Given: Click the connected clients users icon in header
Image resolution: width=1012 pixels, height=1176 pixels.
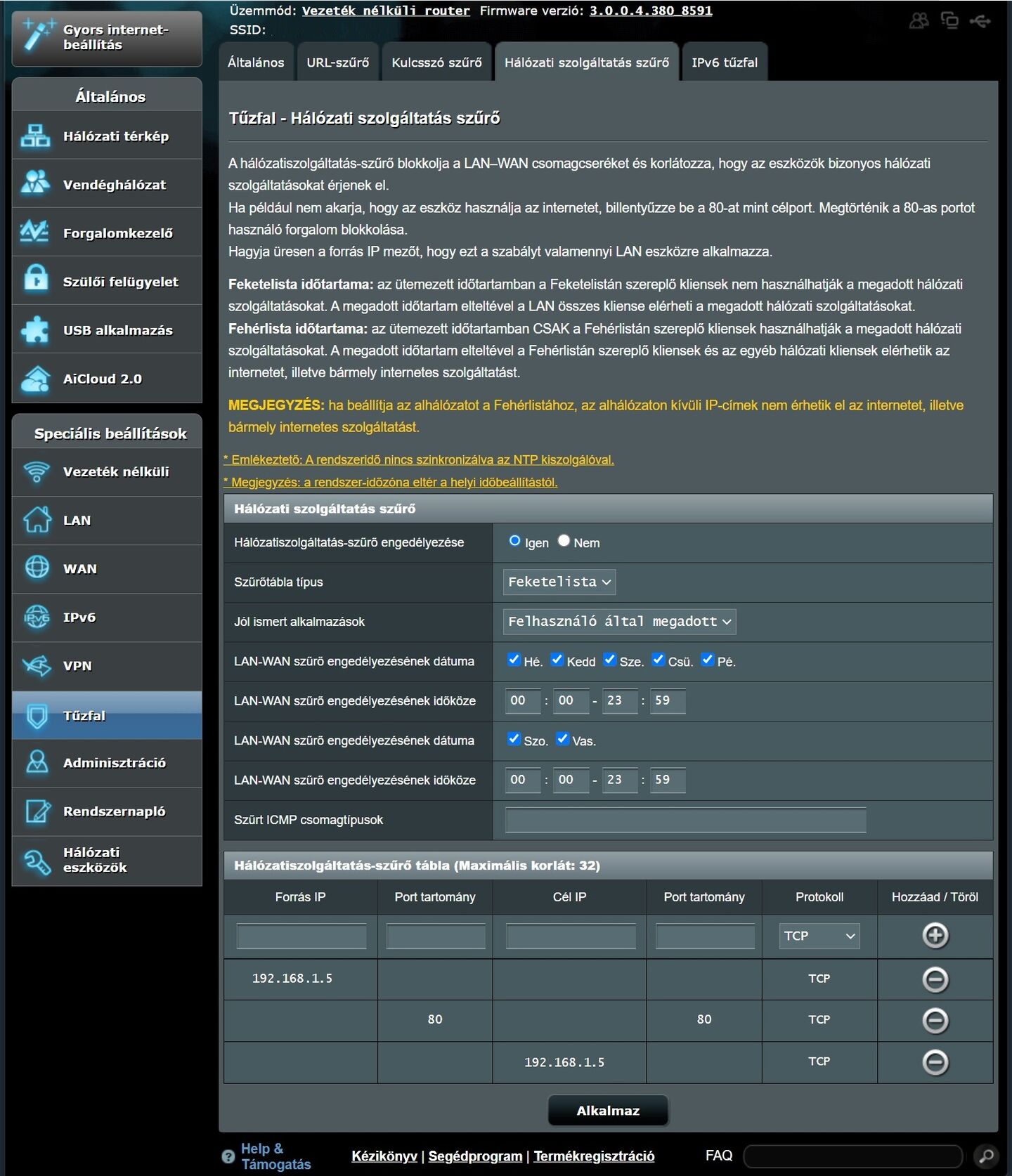Looking at the screenshot, I should tap(919, 20).
